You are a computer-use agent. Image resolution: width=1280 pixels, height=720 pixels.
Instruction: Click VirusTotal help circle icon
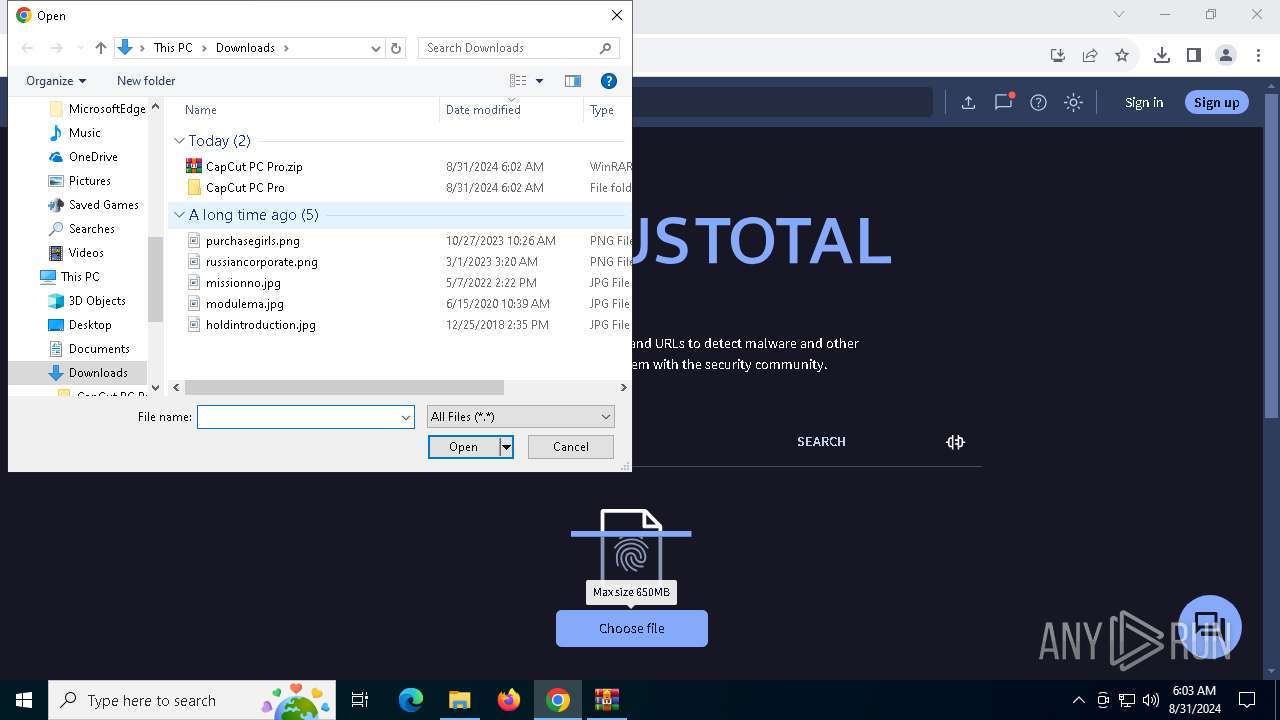tap(1038, 102)
